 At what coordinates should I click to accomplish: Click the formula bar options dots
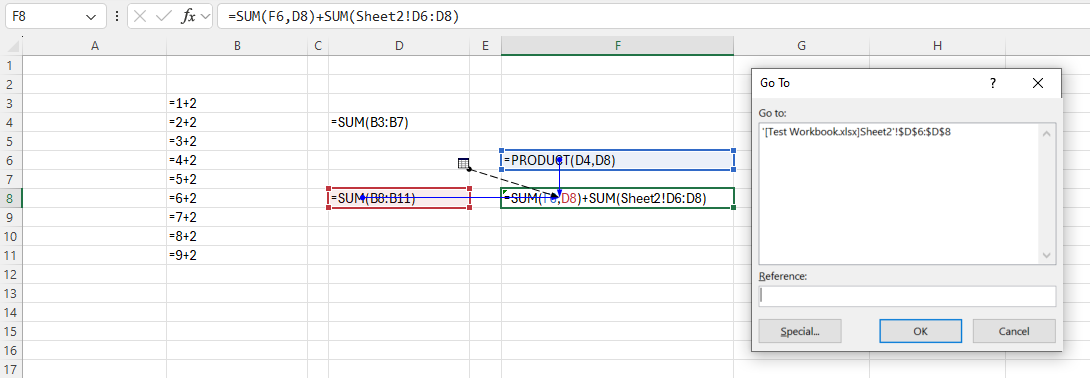click(x=116, y=17)
